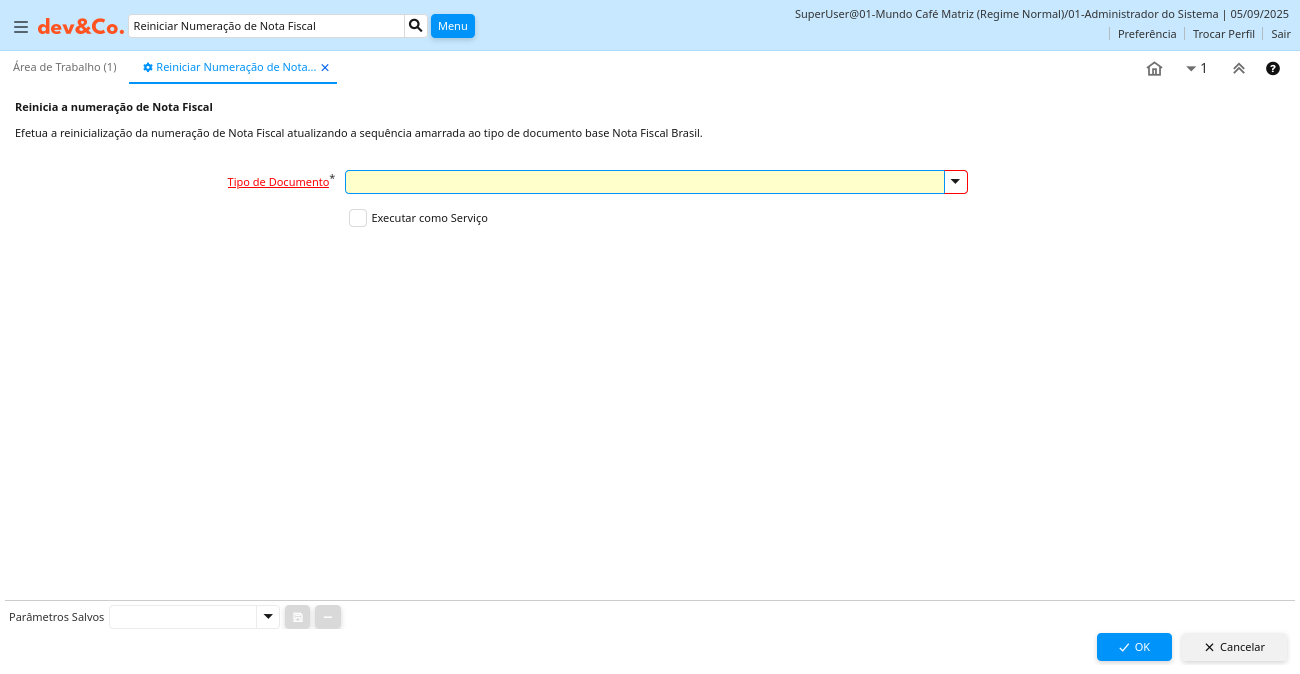This screenshot has width=1300, height=674.
Task: Open the hamburger main menu icon
Action: (21, 27)
